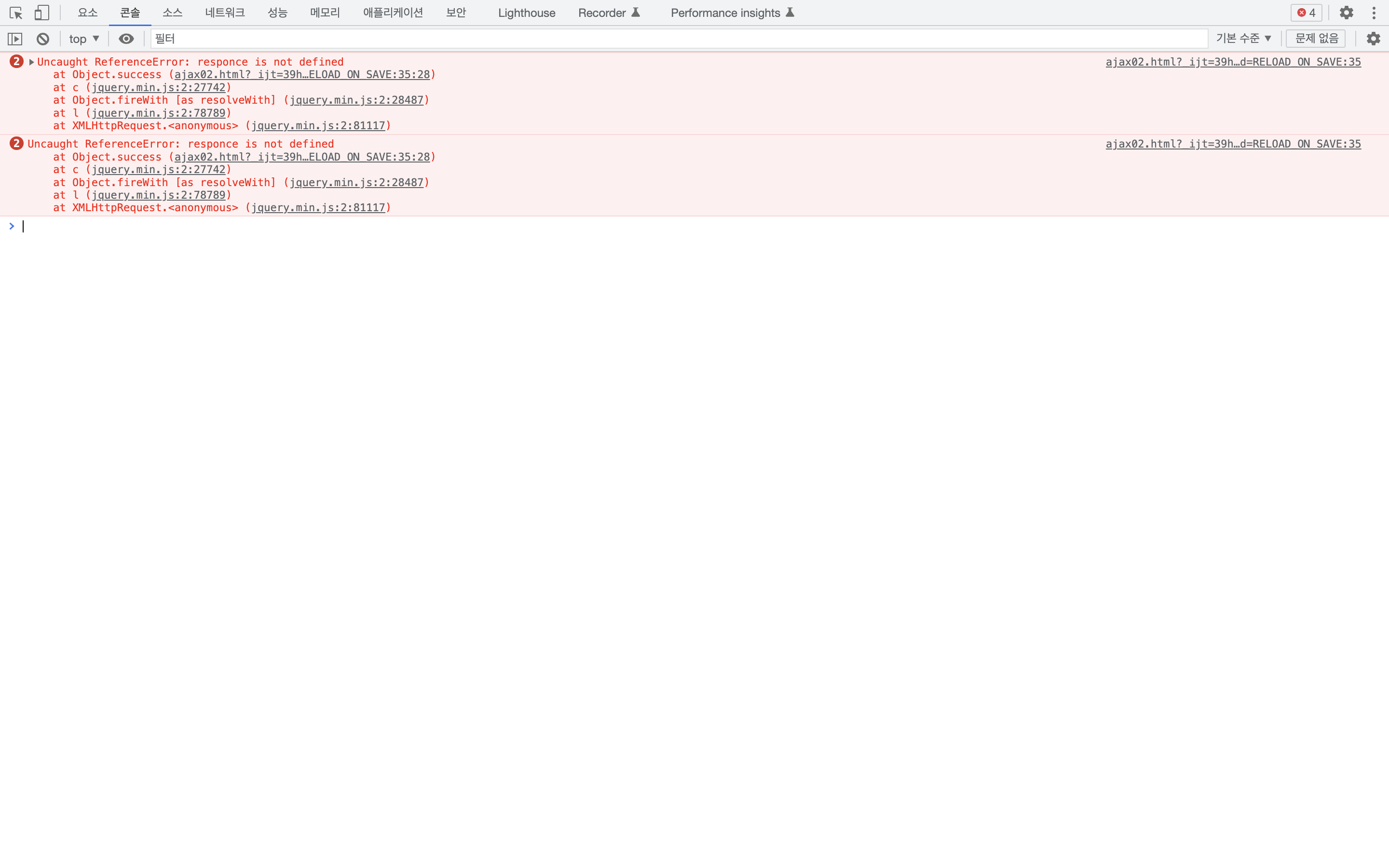
Task: Open first error's Object.success ajax02.html:35:28 link
Action: coord(302,75)
